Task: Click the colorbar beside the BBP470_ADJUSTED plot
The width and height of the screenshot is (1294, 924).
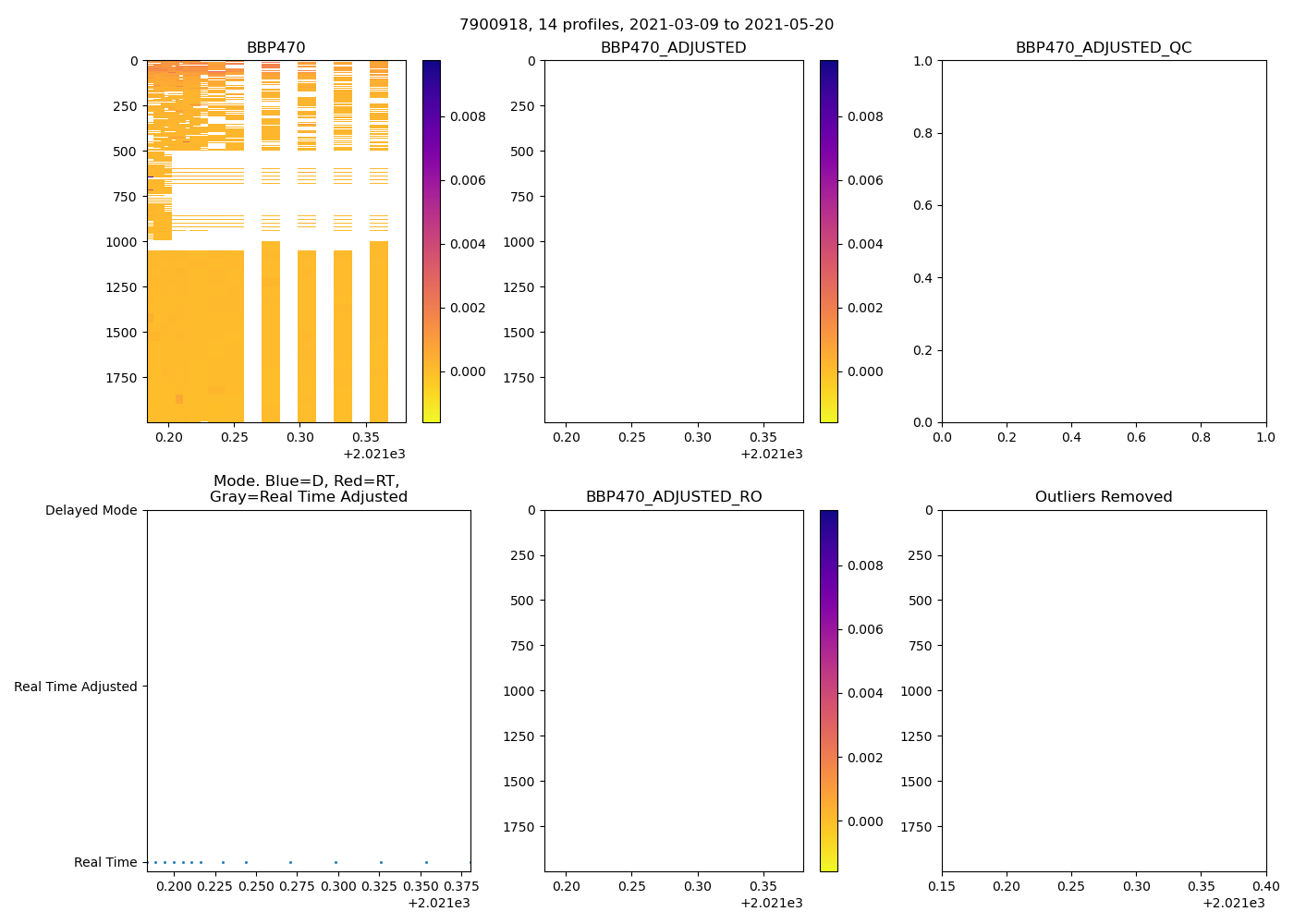Action: pyautogui.click(x=829, y=241)
